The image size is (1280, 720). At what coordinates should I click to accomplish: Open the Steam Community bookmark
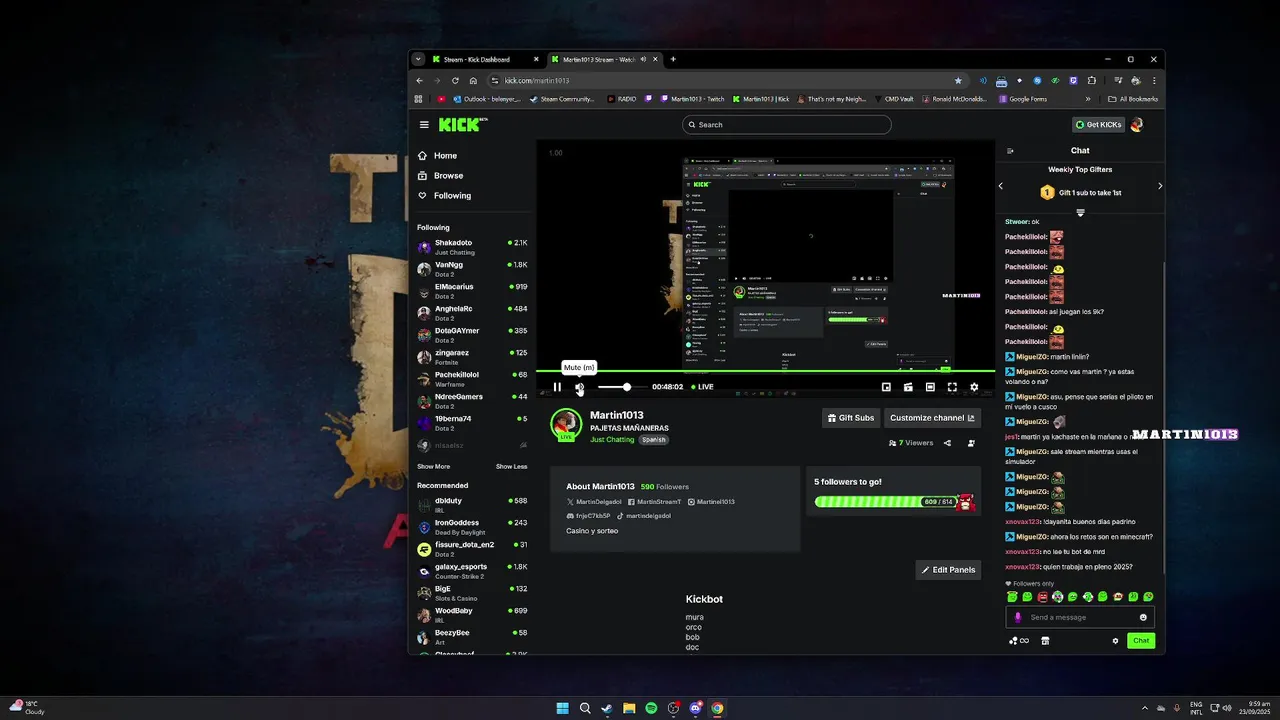pyautogui.click(x=561, y=99)
